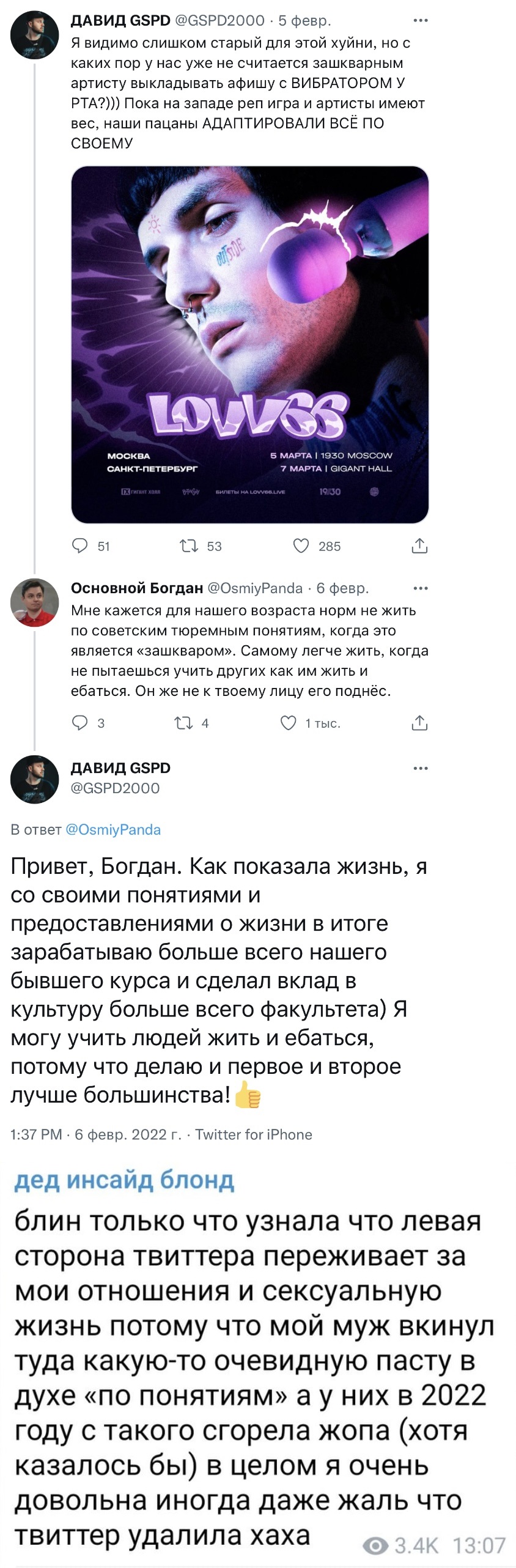Open the дед инсайд блонд channel name
The width and height of the screenshot is (516, 1568).
[124, 1179]
